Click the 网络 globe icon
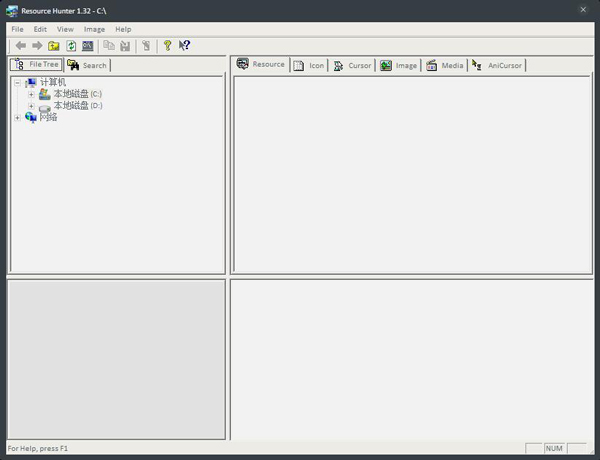This screenshot has height=460, width=600. point(31,117)
